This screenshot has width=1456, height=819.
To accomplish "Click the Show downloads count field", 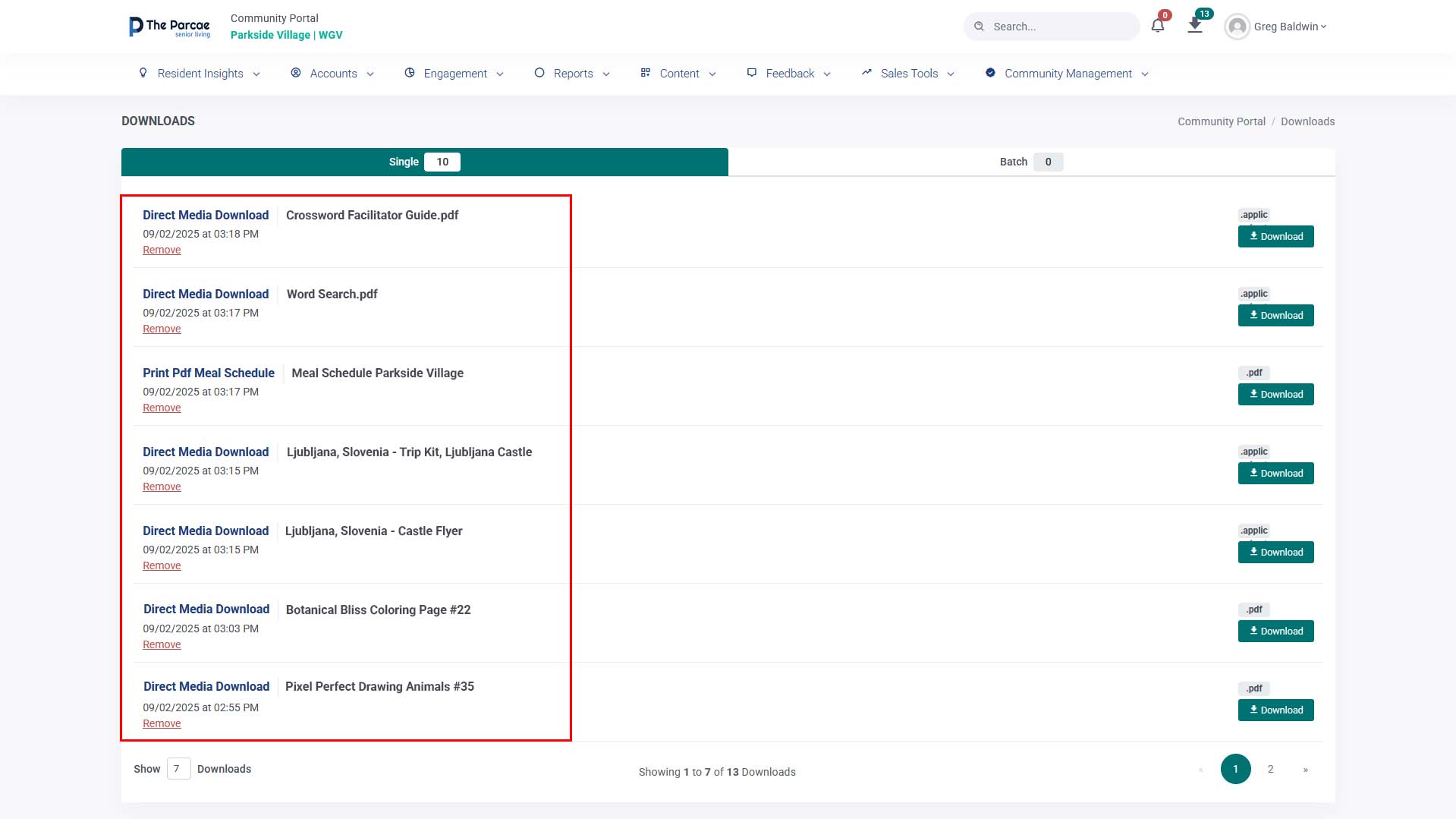I will 178,769.
